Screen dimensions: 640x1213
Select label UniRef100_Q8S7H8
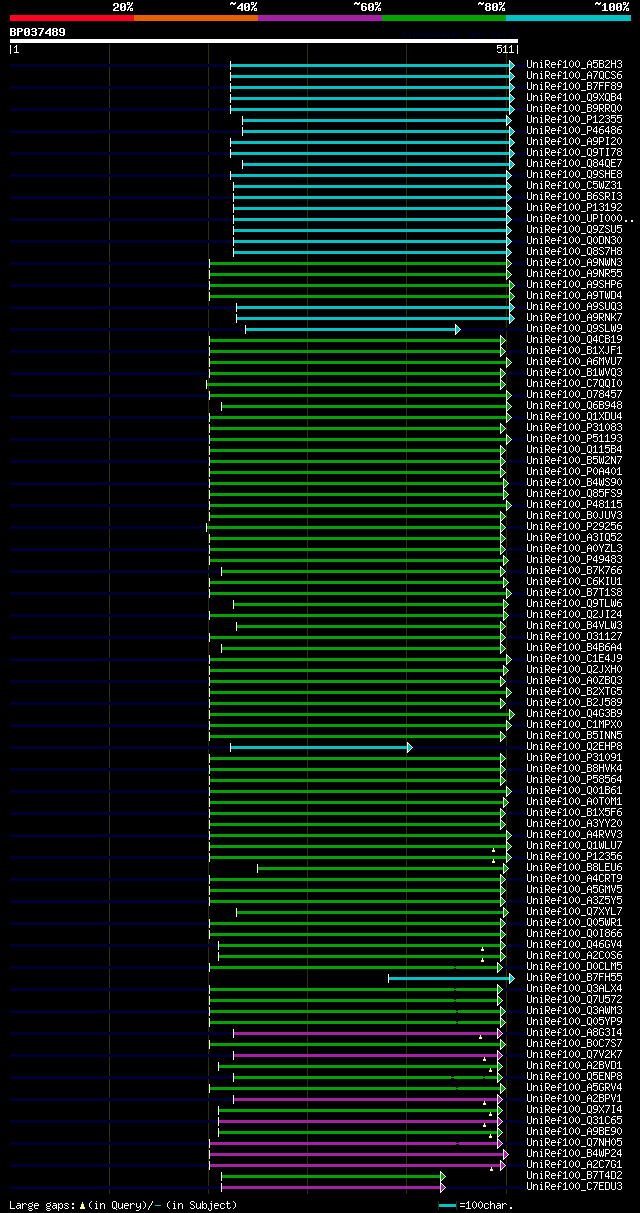coord(574,252)
